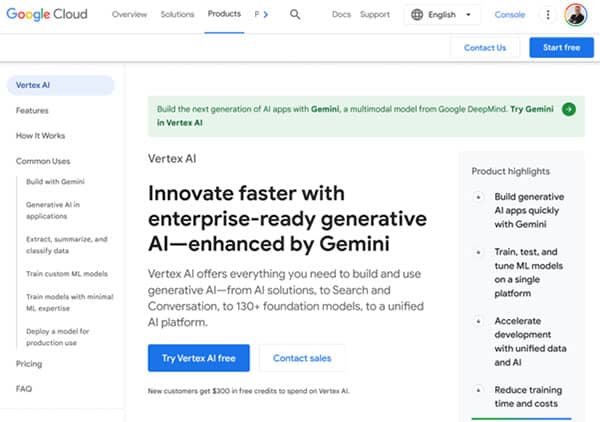The height and width of the screenshot is (422, 600).
Task: Jump to Common Uses section
Action: pos(43,161)
